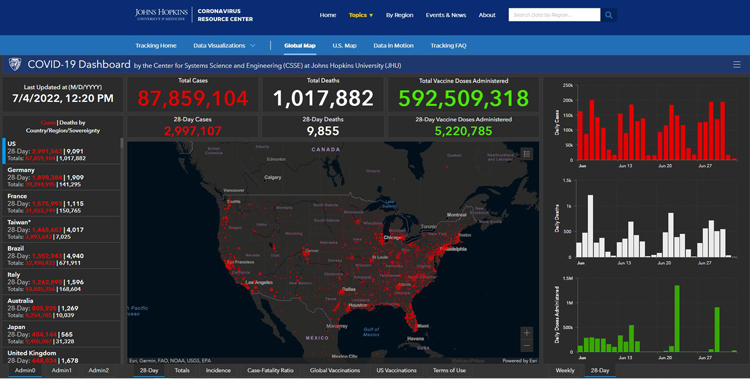This screenshot has height=379, width=750.
Task: Expand the Data Visualizations dropdown
Action: pos(224,45)
